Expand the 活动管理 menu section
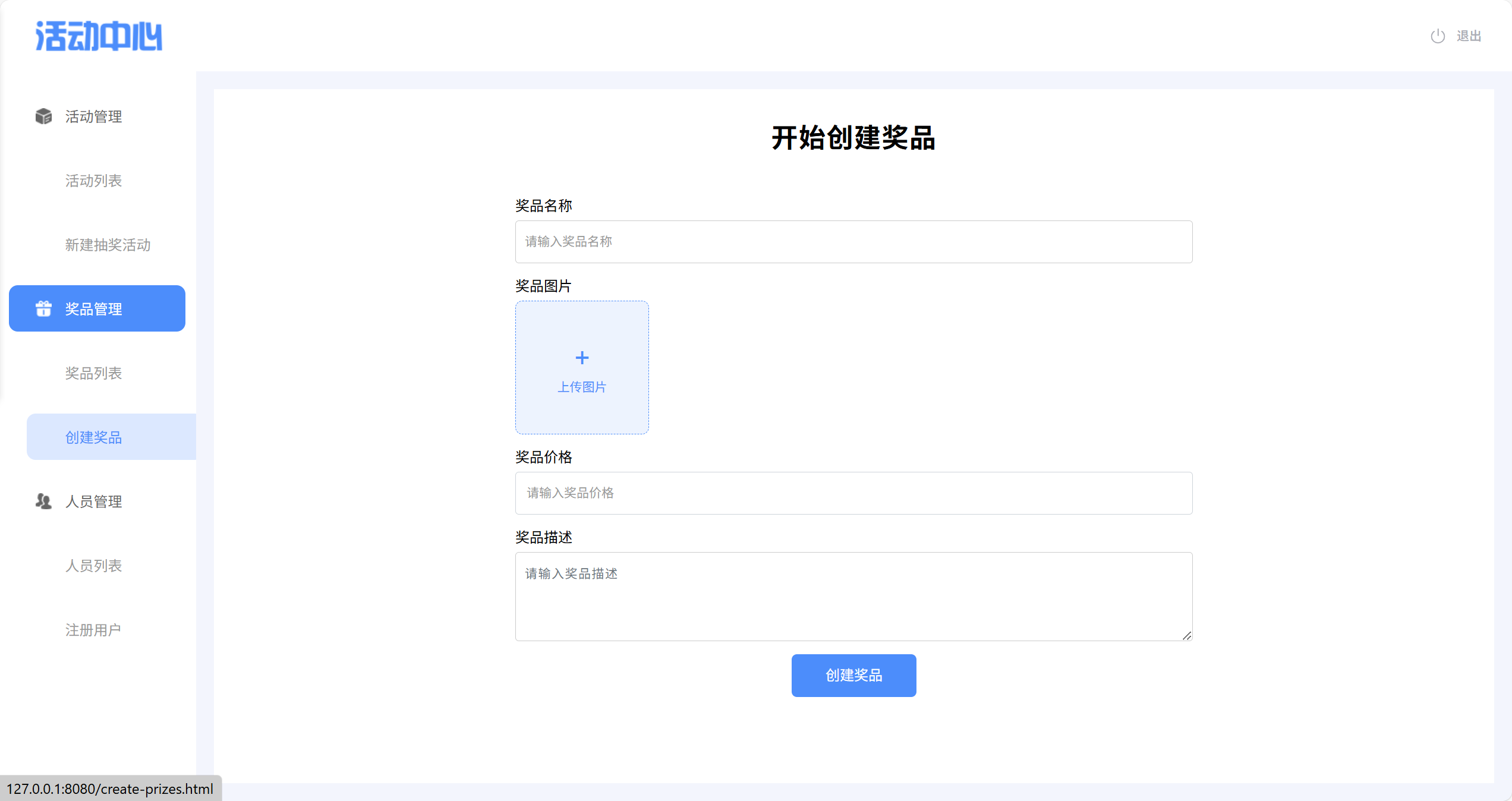The width and height of the screenshot is (1512, 801). point(93,116)
